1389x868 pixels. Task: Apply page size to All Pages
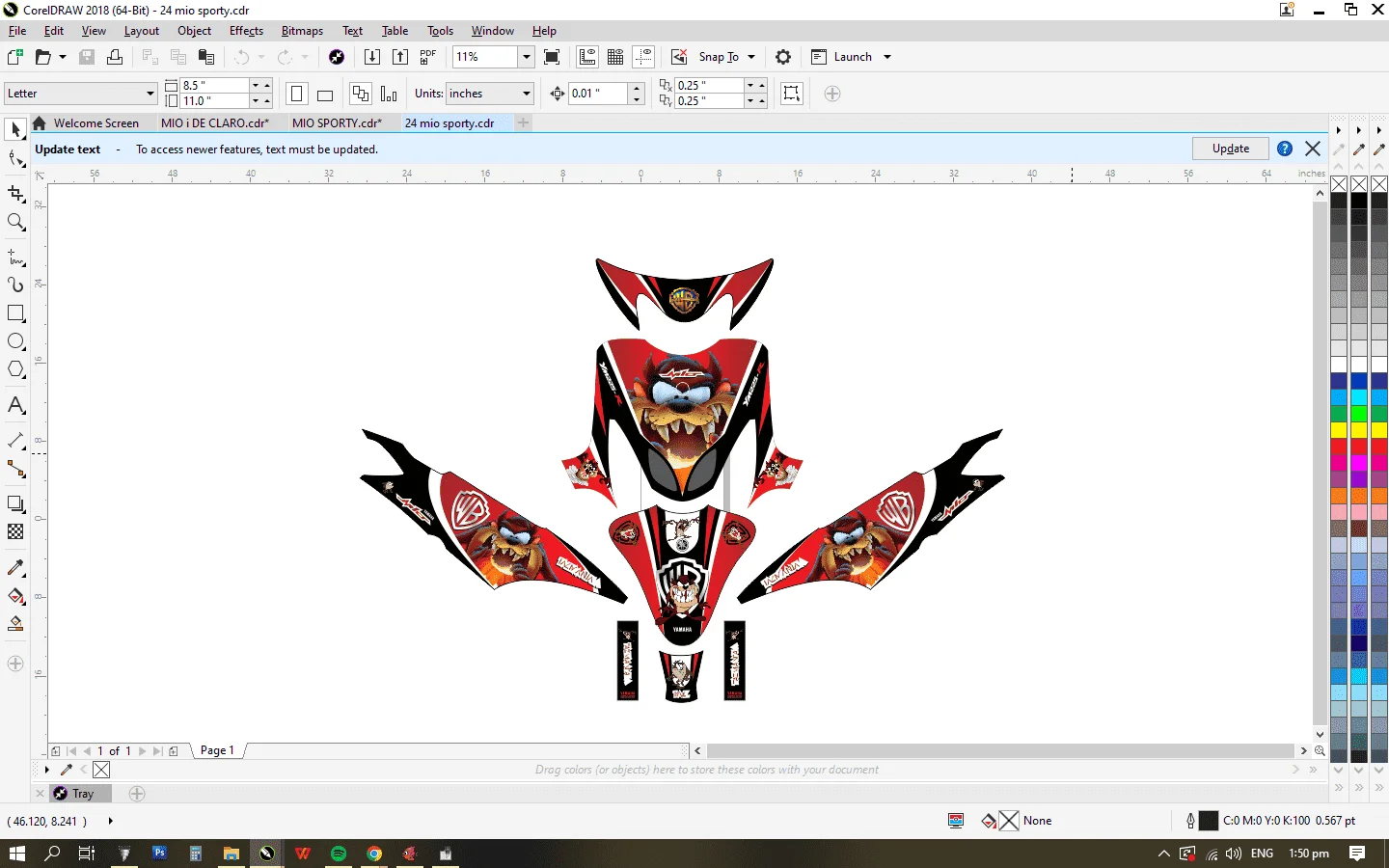point(361,94)
